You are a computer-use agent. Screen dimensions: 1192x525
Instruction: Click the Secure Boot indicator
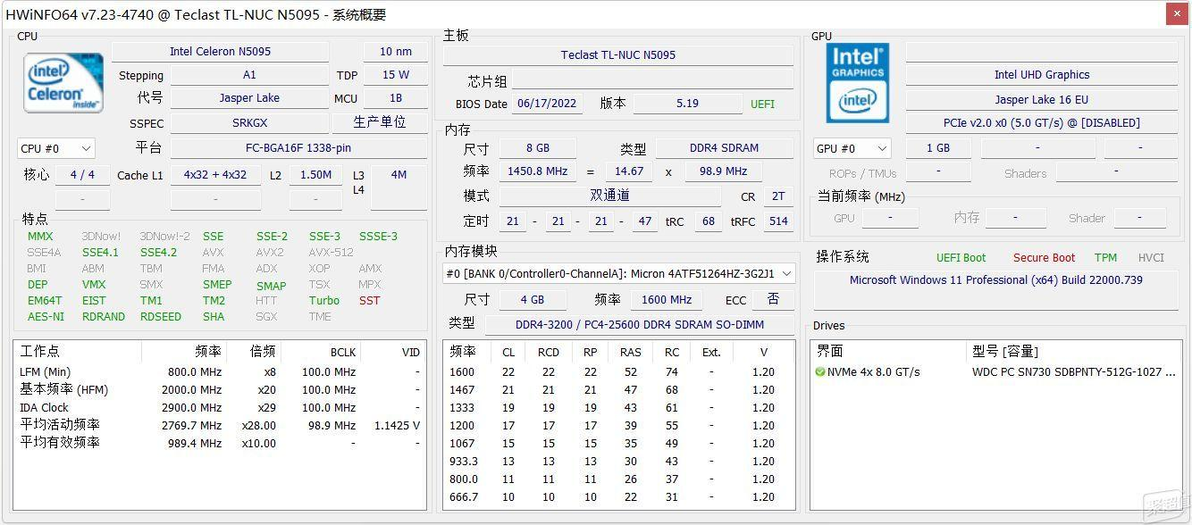point(1044,258)
